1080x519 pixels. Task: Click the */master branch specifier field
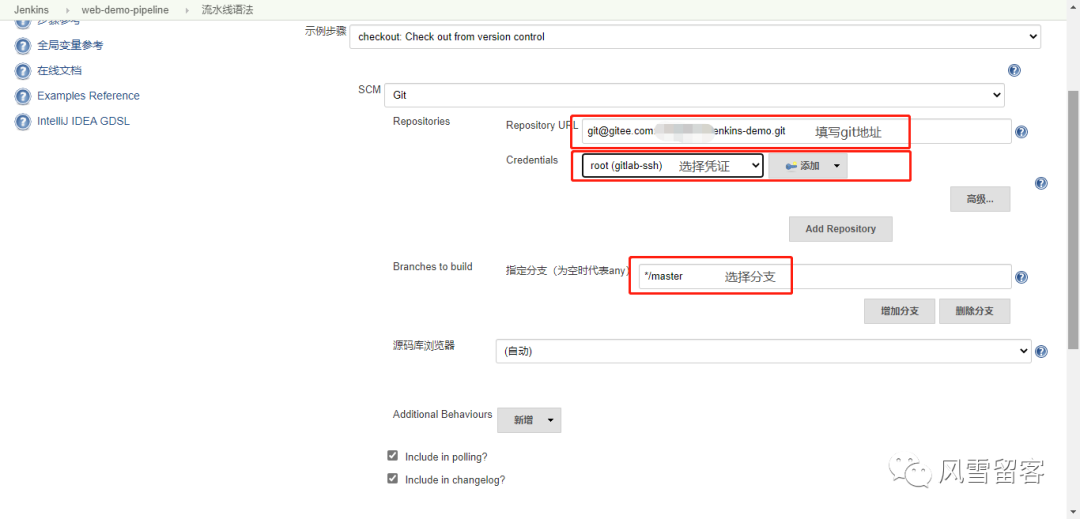(825, 277)
